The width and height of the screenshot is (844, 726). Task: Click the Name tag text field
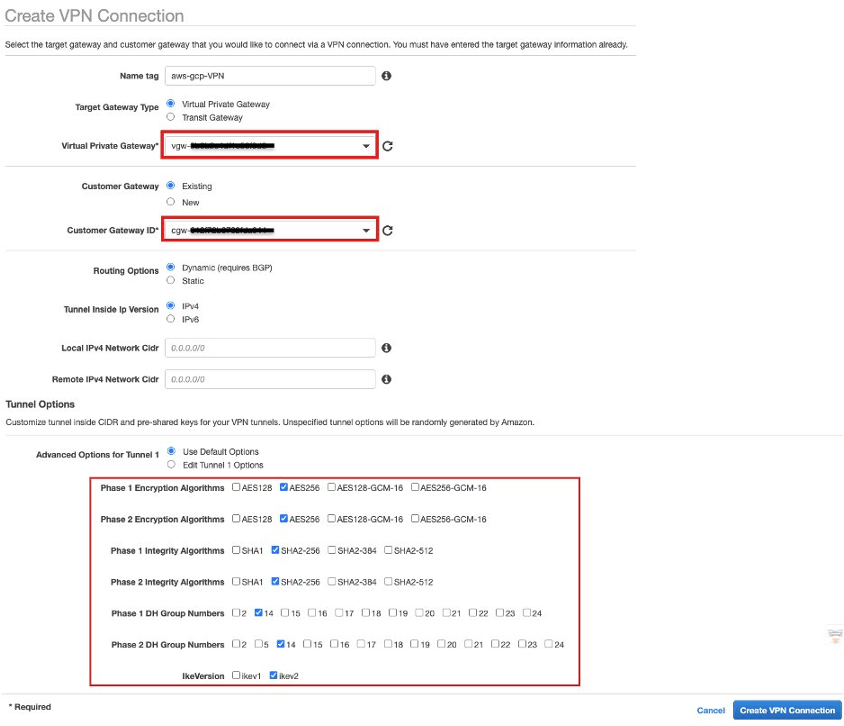click(270, 76)
